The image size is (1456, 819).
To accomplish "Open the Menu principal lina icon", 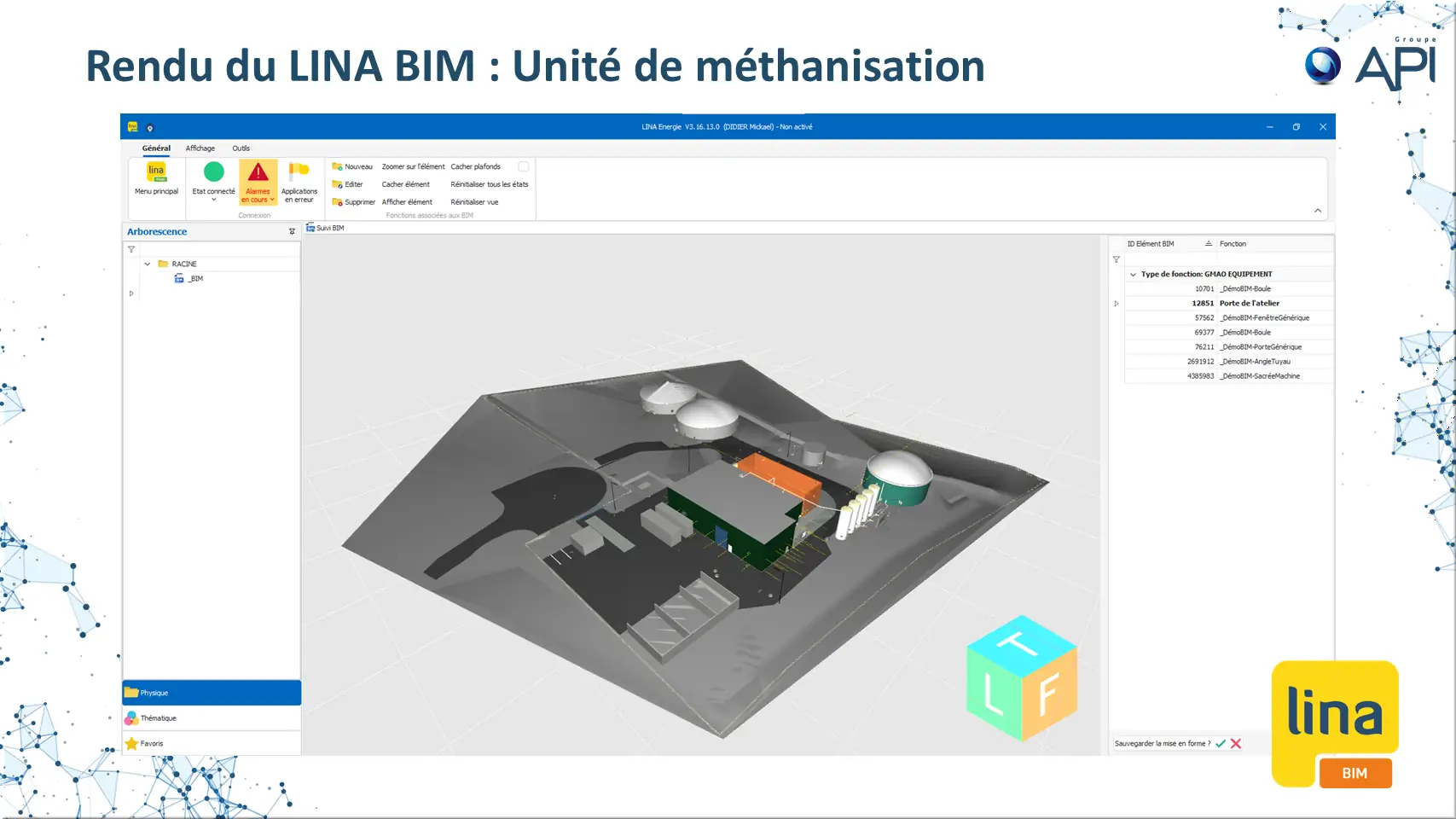I will (x=156, y=172).
